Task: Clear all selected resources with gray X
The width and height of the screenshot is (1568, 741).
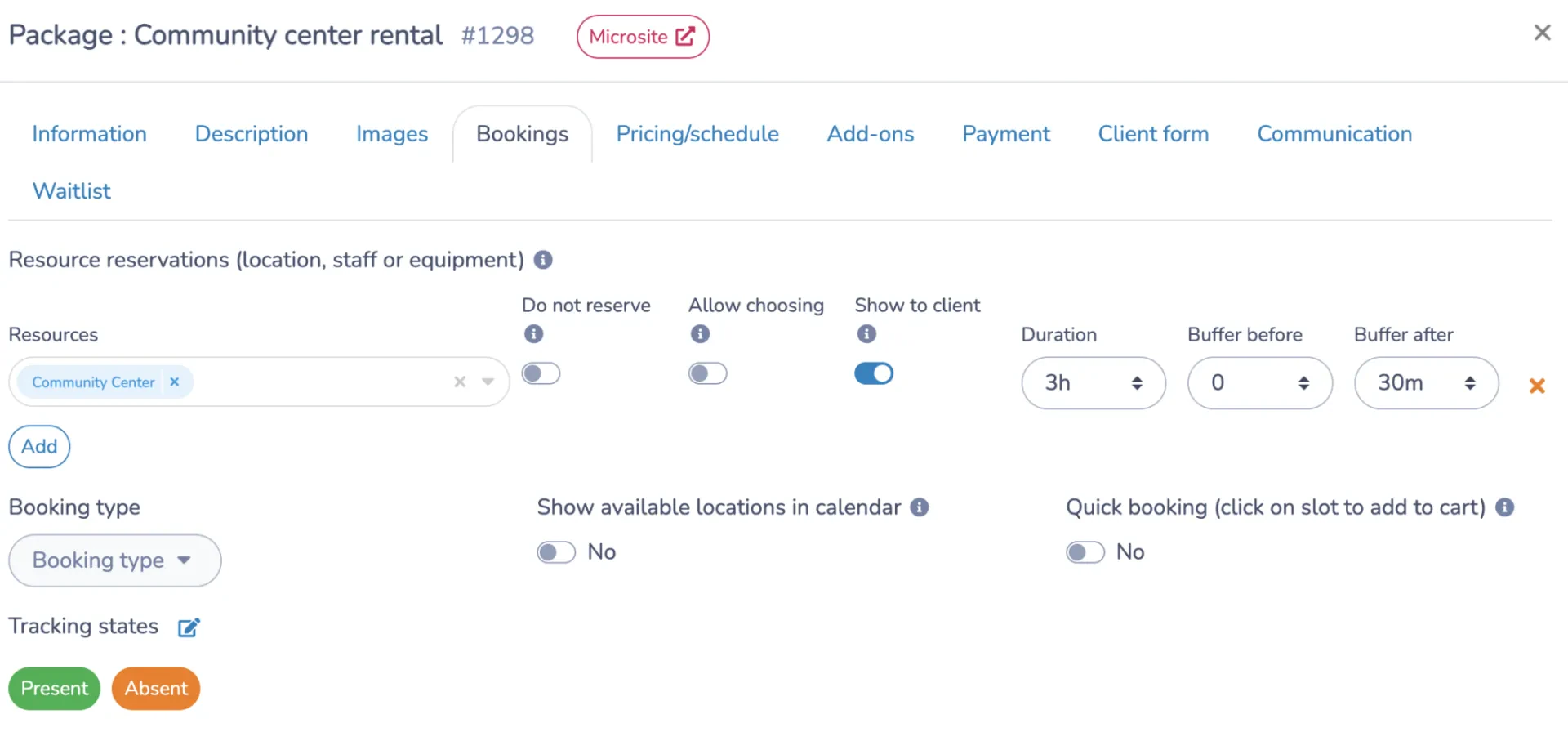Action: (460, 382)
